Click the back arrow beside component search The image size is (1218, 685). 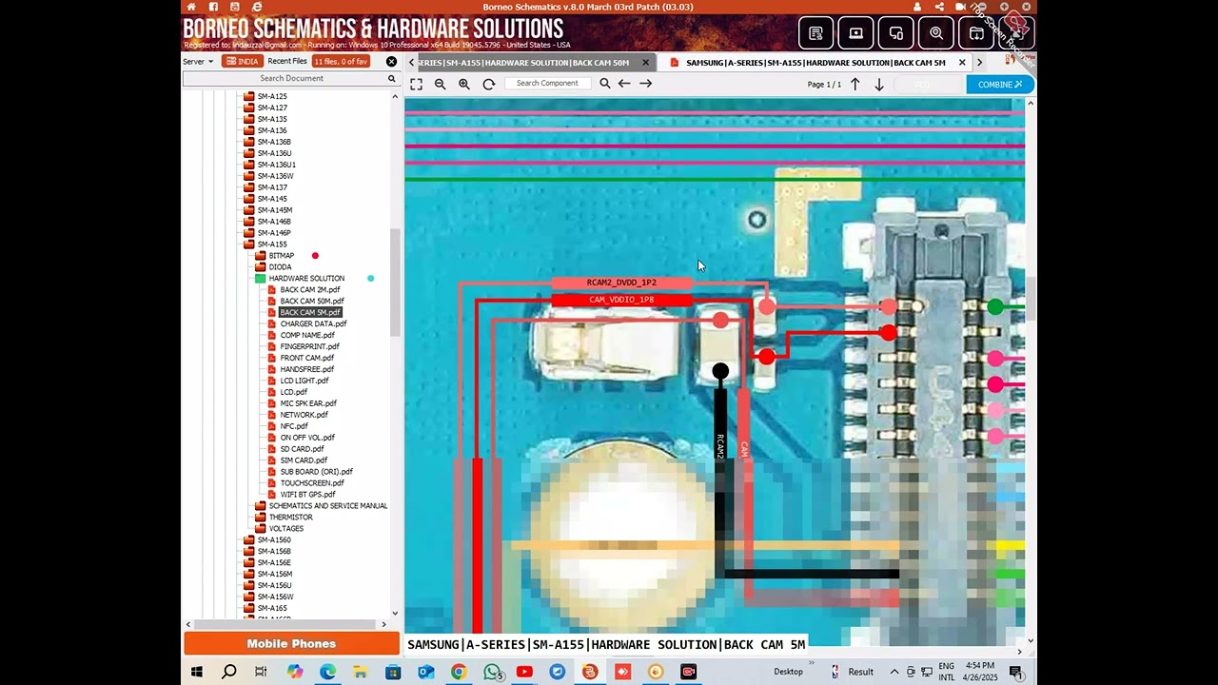[624, 84]
